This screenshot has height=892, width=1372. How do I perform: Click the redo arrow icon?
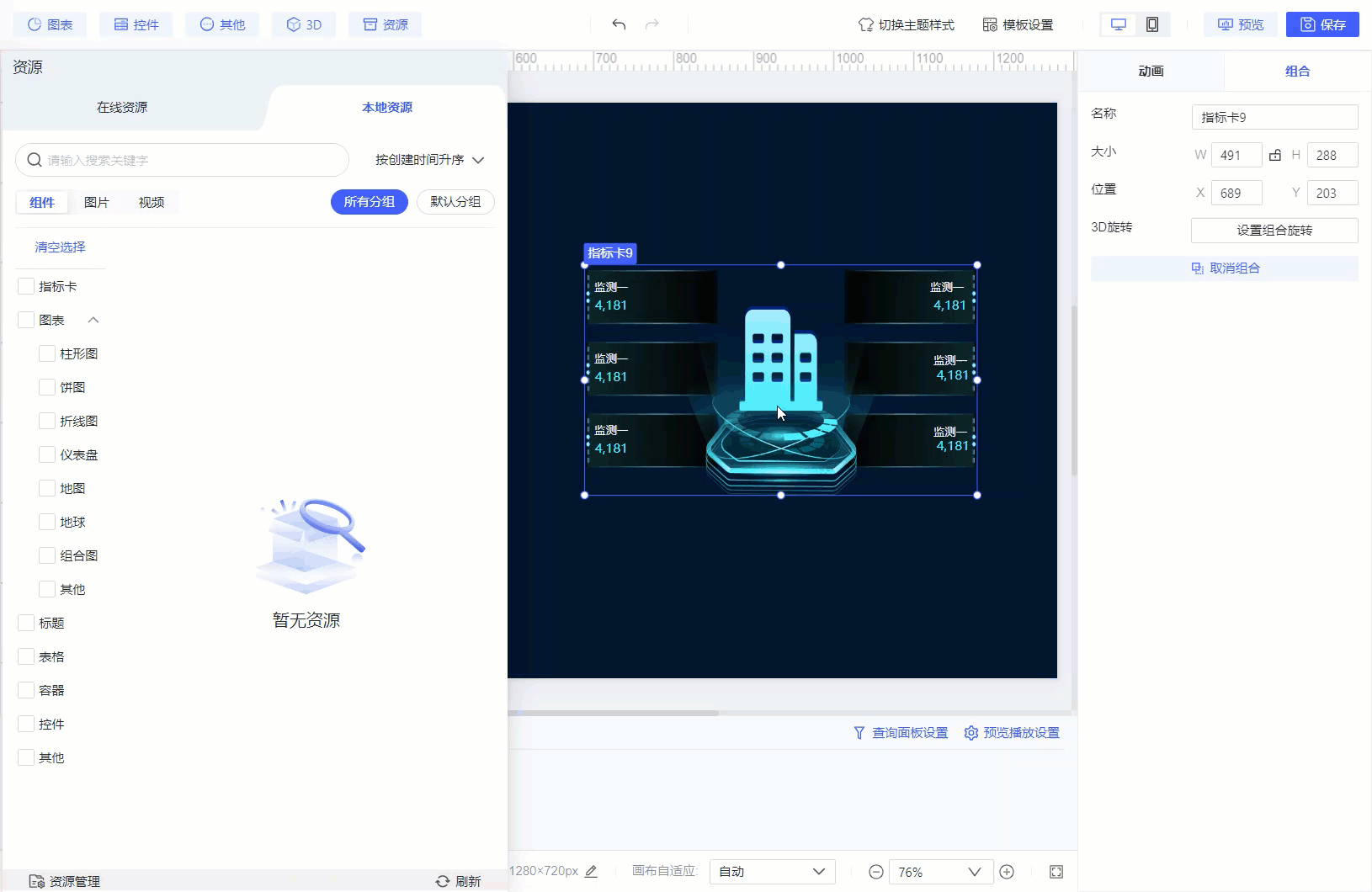[x=651, y=24]
